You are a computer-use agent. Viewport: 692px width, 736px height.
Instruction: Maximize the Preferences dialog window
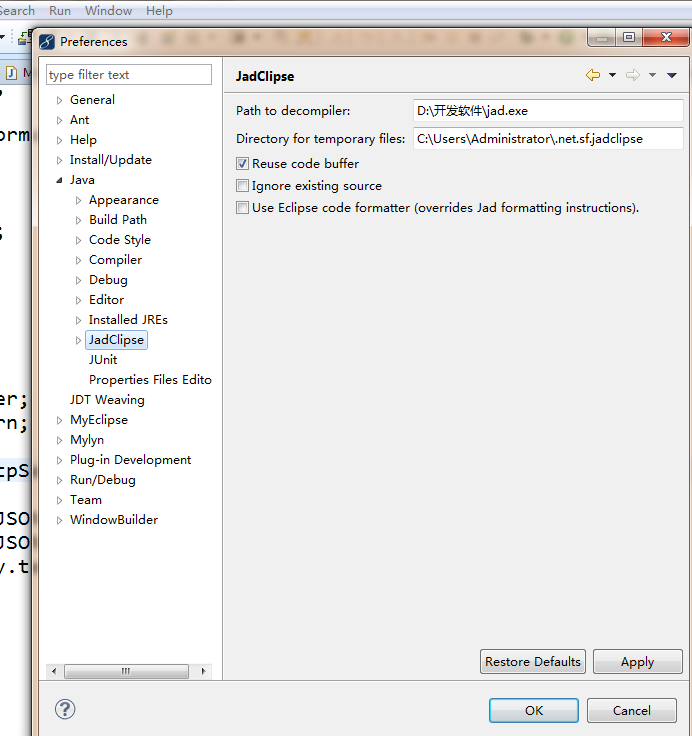[x=629, y=37]
